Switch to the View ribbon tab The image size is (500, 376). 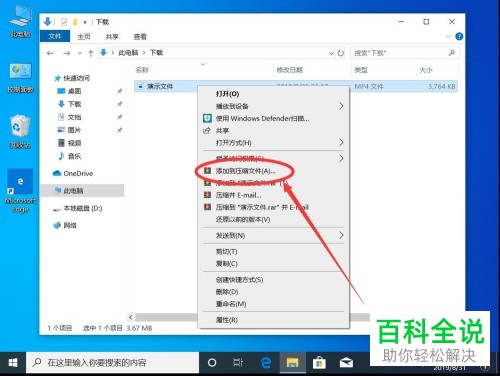[x=140, y=36]
